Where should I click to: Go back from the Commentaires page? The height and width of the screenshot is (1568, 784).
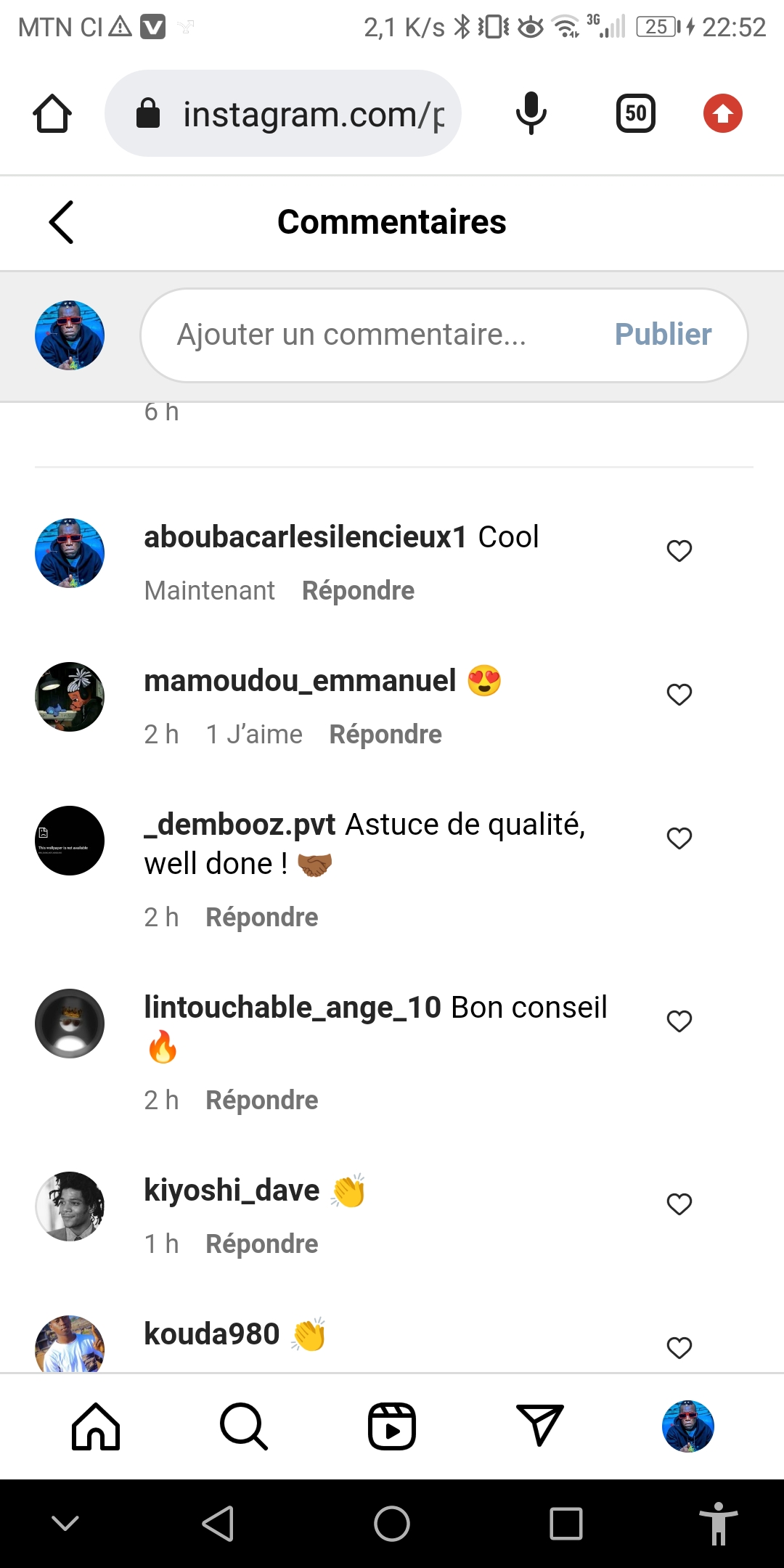pos(62,222)
